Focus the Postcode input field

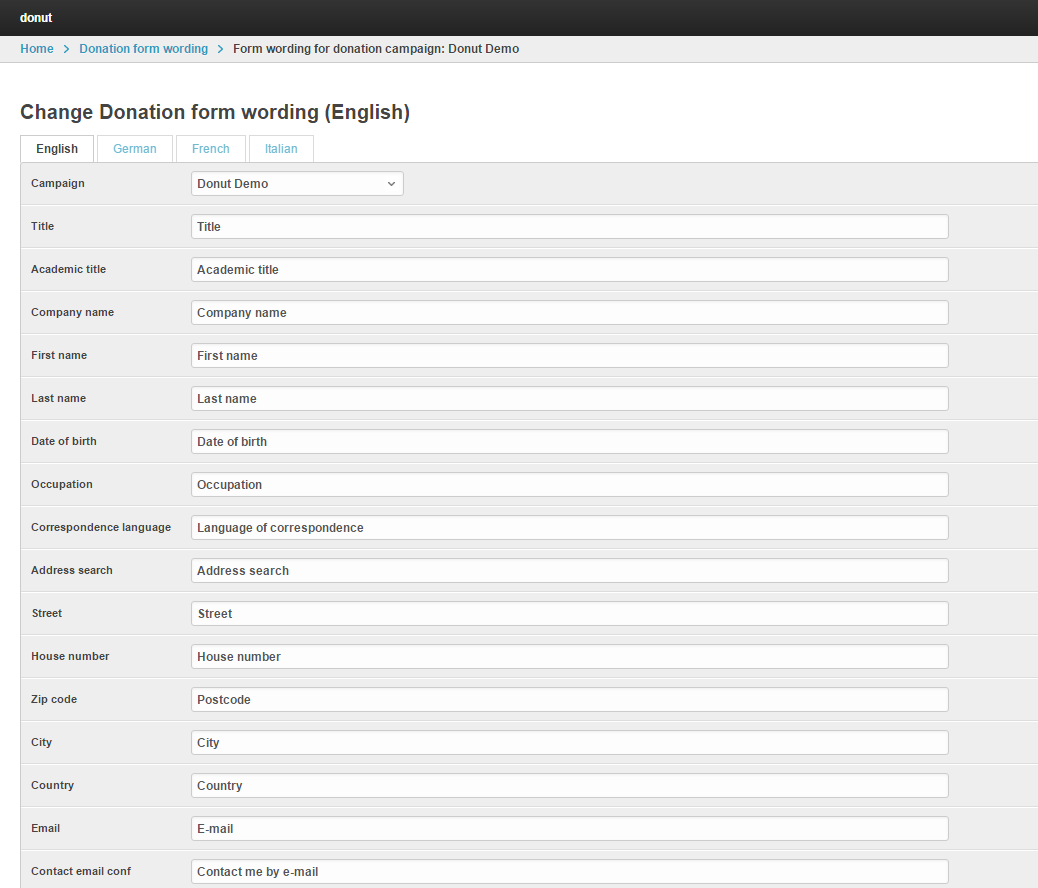tap(569, 699)
